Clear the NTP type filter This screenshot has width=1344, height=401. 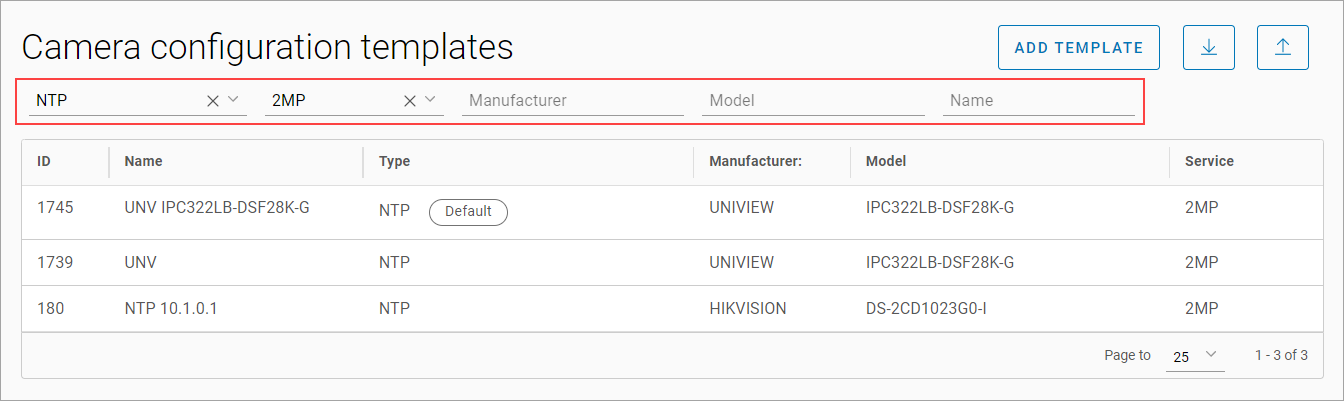[212, 100]
